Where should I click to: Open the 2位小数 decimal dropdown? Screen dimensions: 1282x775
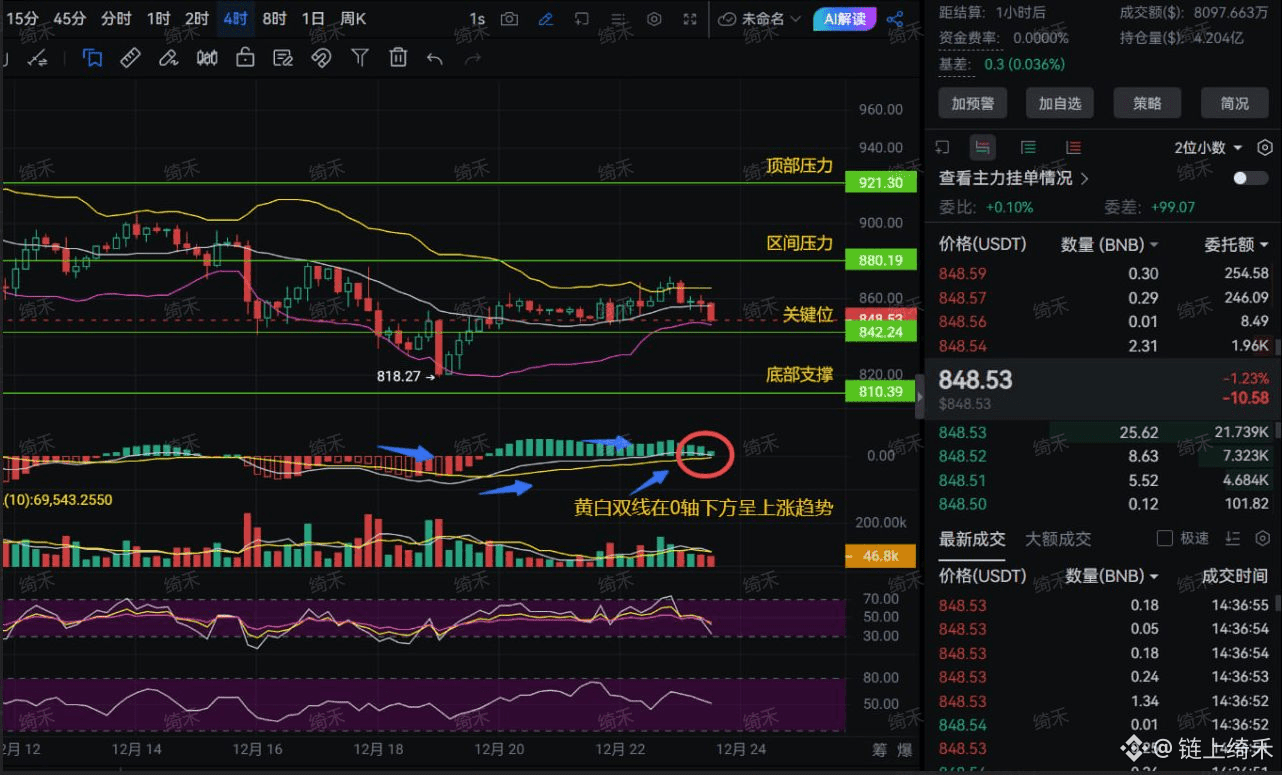[x=1208, y=148]
